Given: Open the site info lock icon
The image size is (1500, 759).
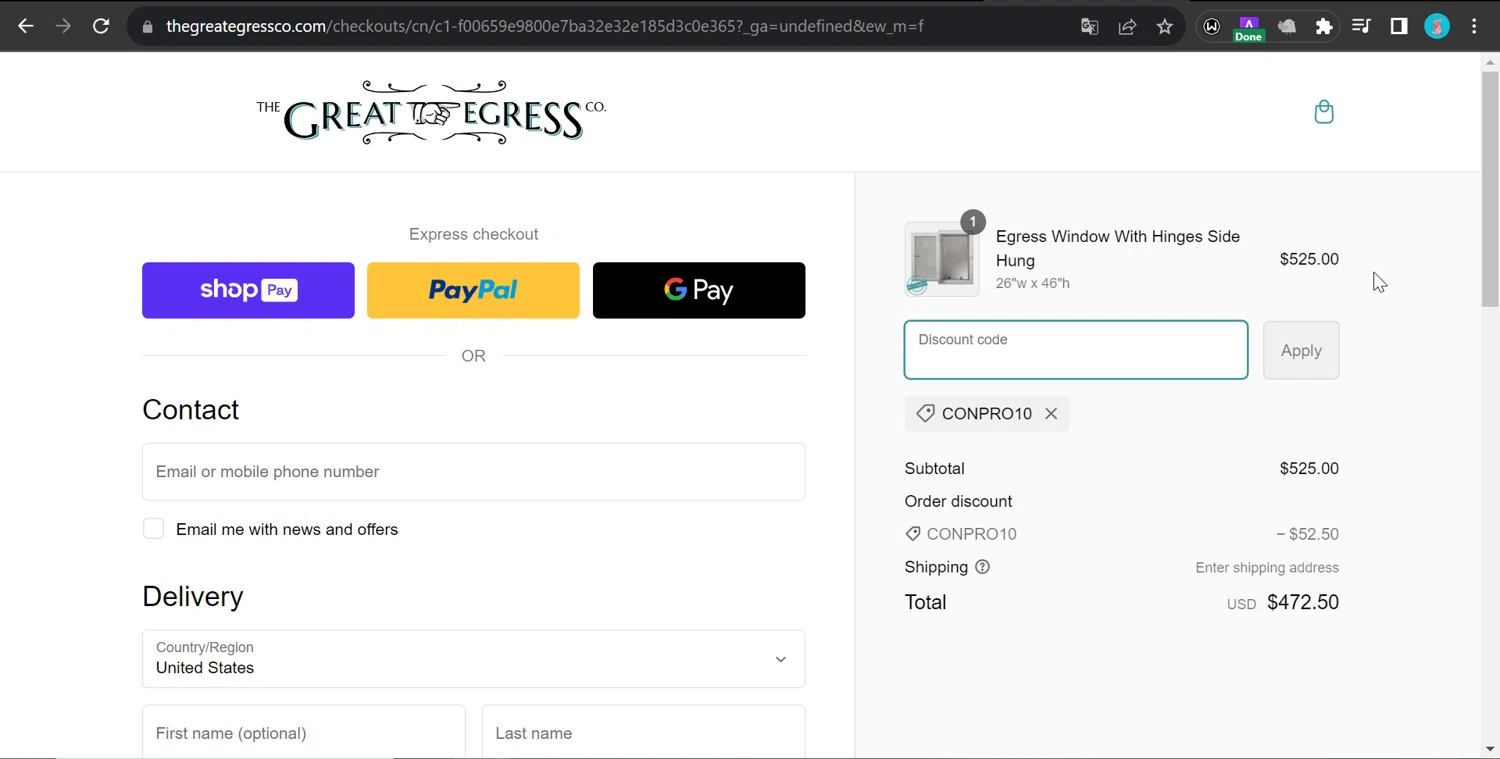Looking at the screenshot, I should (148, 27).
